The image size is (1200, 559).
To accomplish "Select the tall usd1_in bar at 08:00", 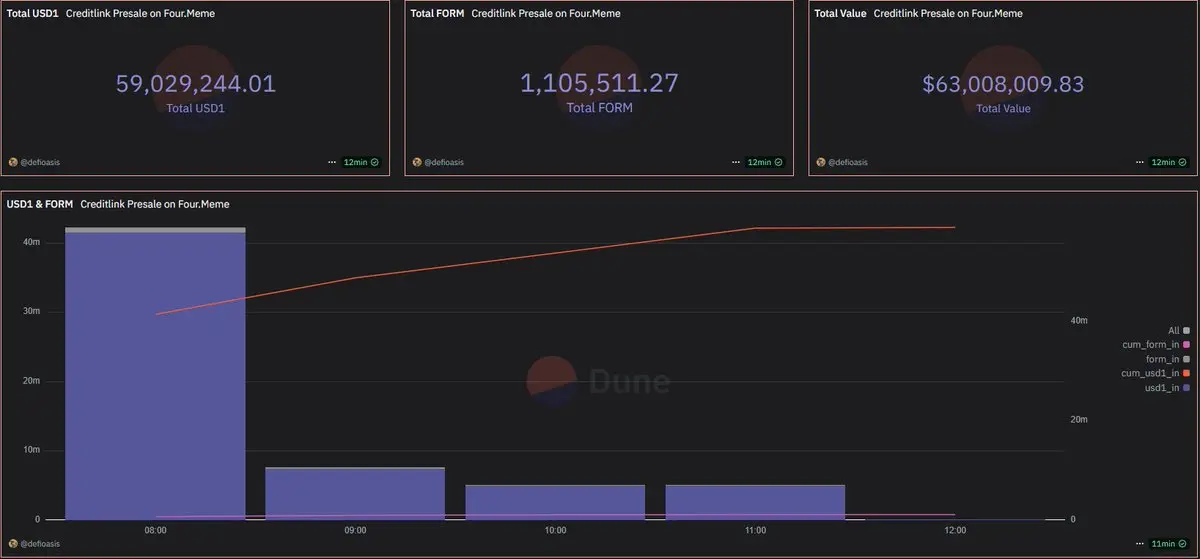I will 155,375.
